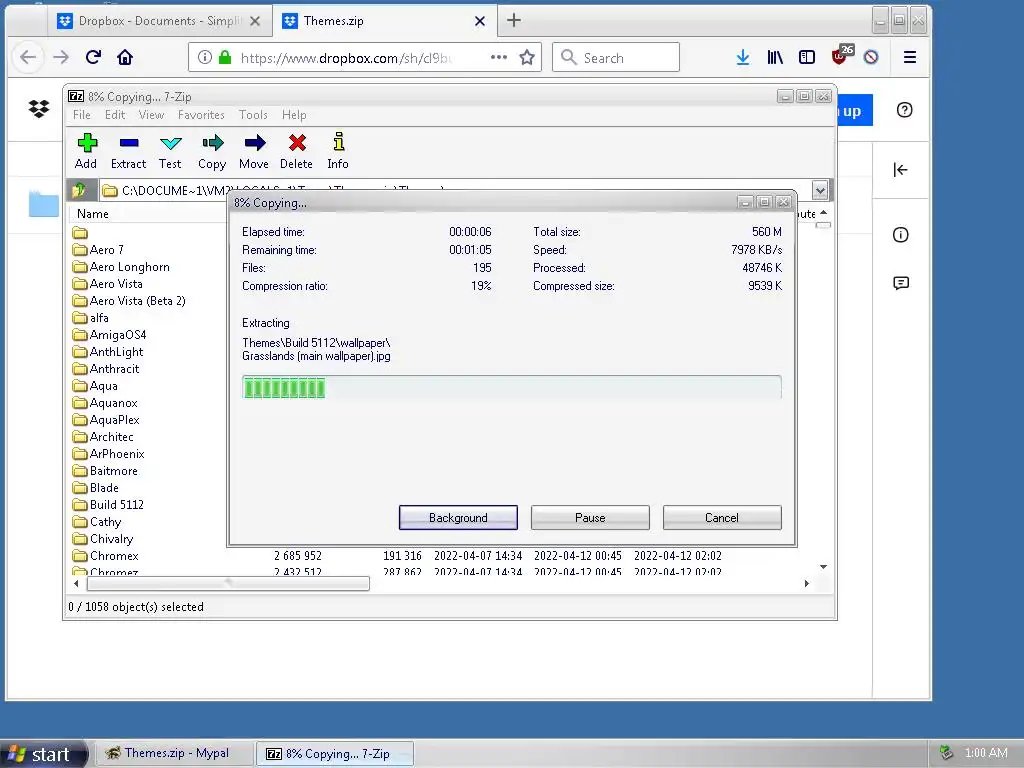Click the Dropbox logo icon
The width and height of the screenshot is (1024, 768).
tap(39, 108)
